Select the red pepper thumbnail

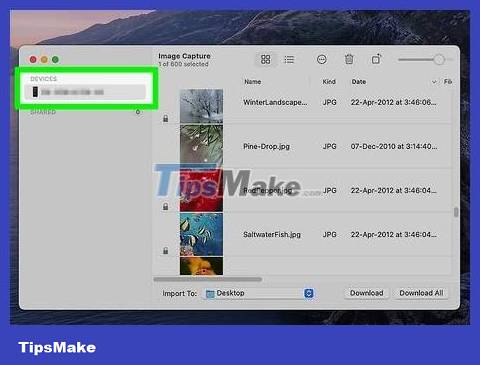(201, 190)
